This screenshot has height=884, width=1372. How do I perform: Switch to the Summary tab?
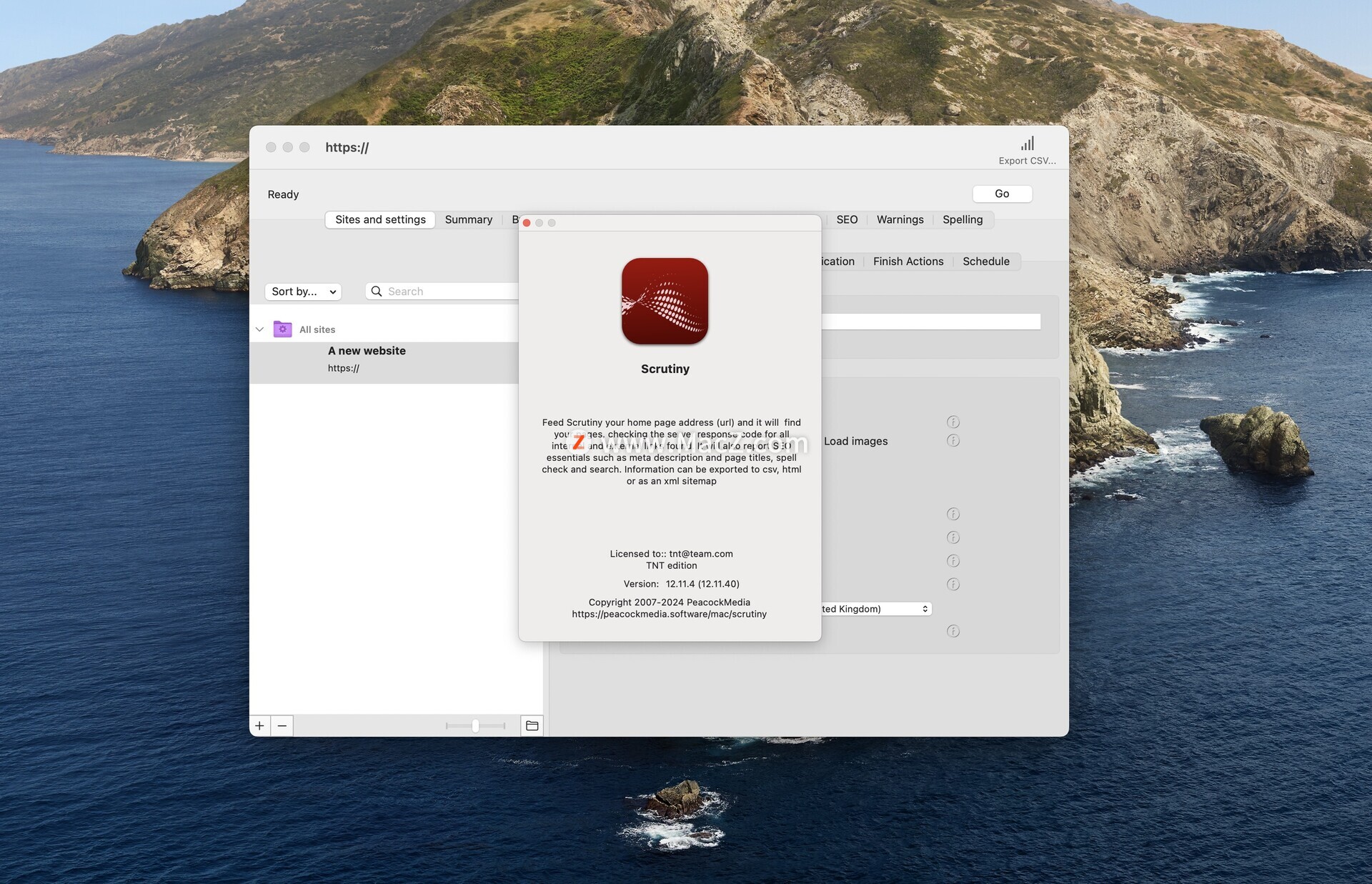click(x=468, y=219)
